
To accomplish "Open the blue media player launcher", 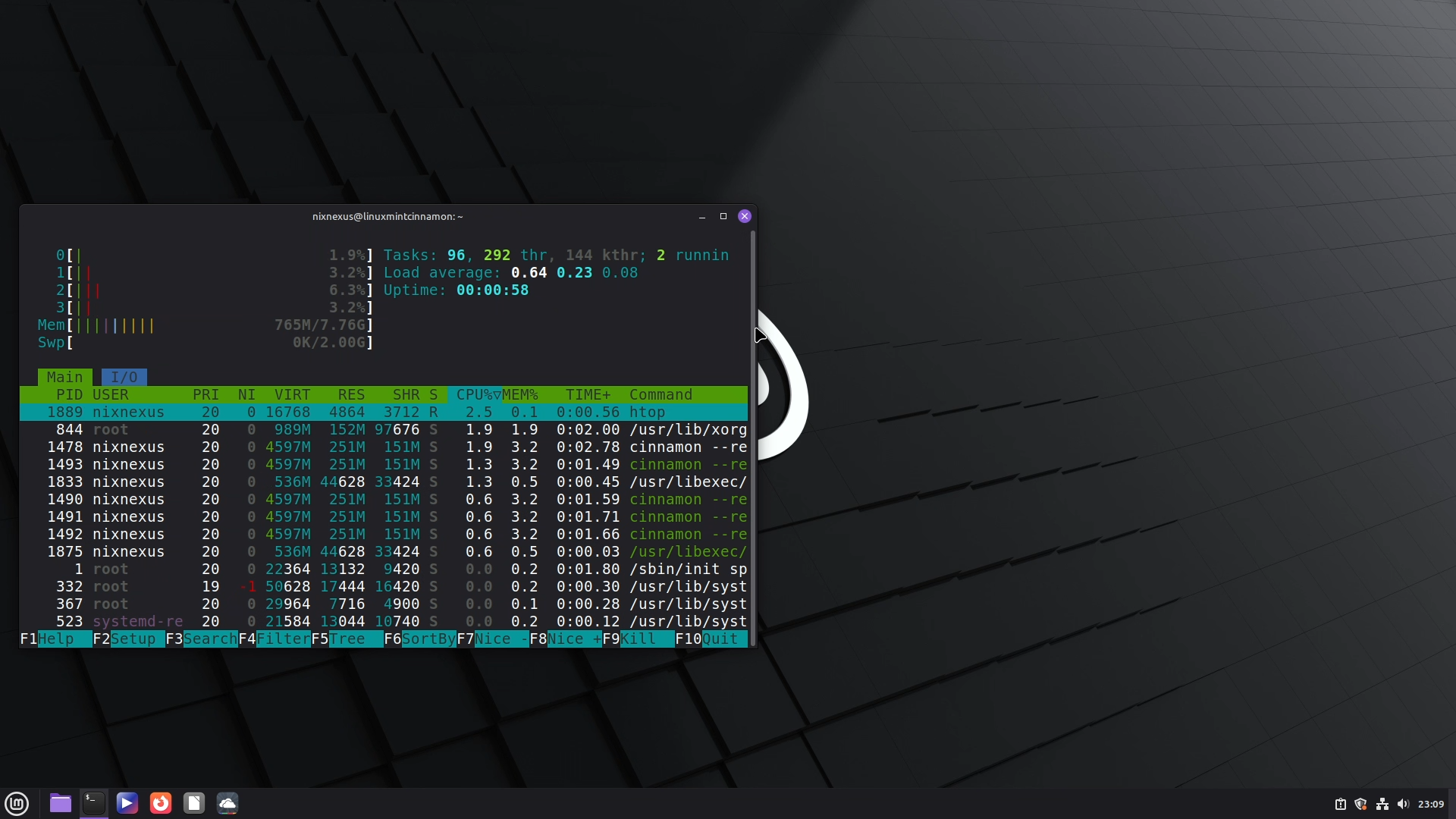I will [x=127, y=803].
